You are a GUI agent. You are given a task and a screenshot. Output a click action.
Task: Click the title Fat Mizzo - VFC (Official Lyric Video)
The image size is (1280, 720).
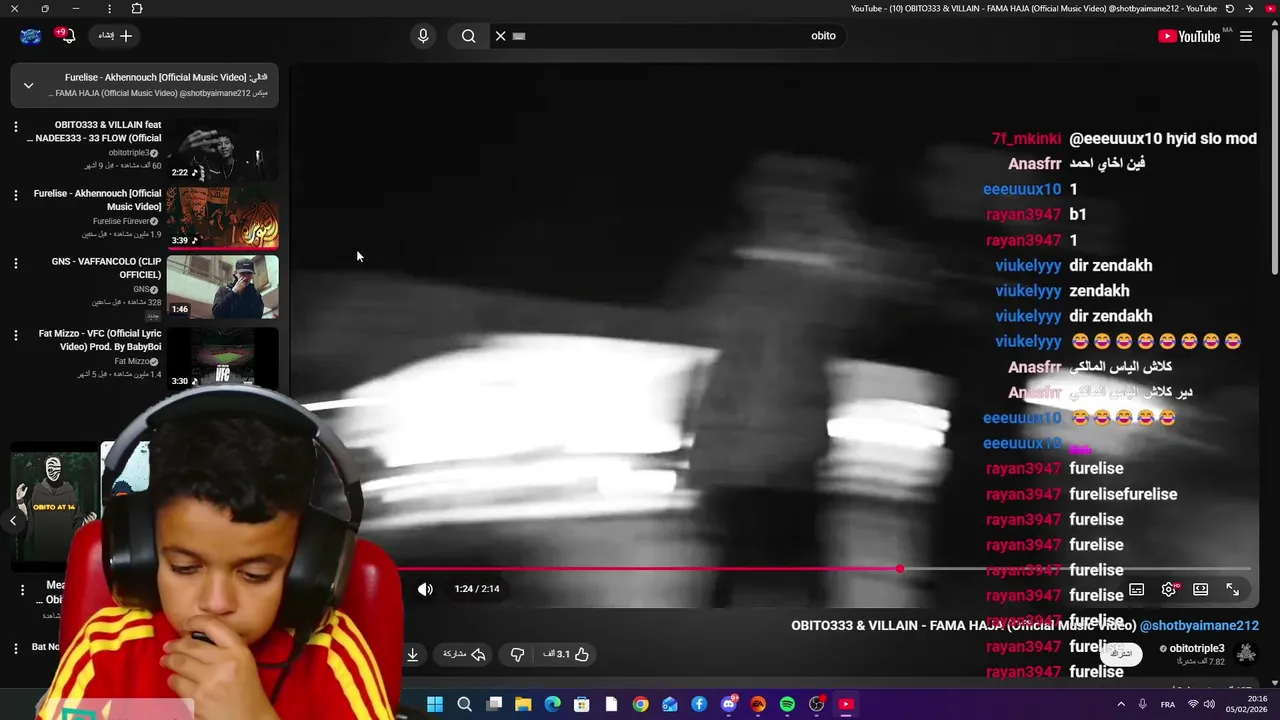100,340
